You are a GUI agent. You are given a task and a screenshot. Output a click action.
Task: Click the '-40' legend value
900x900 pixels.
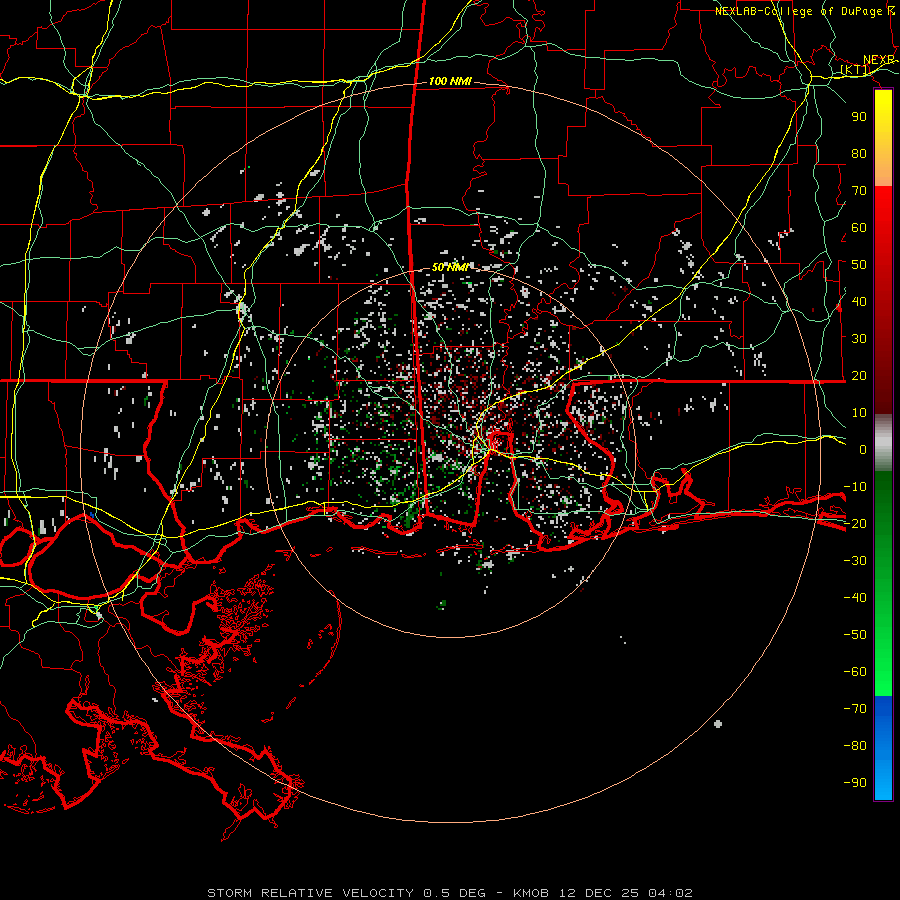[x=855, y=598]
